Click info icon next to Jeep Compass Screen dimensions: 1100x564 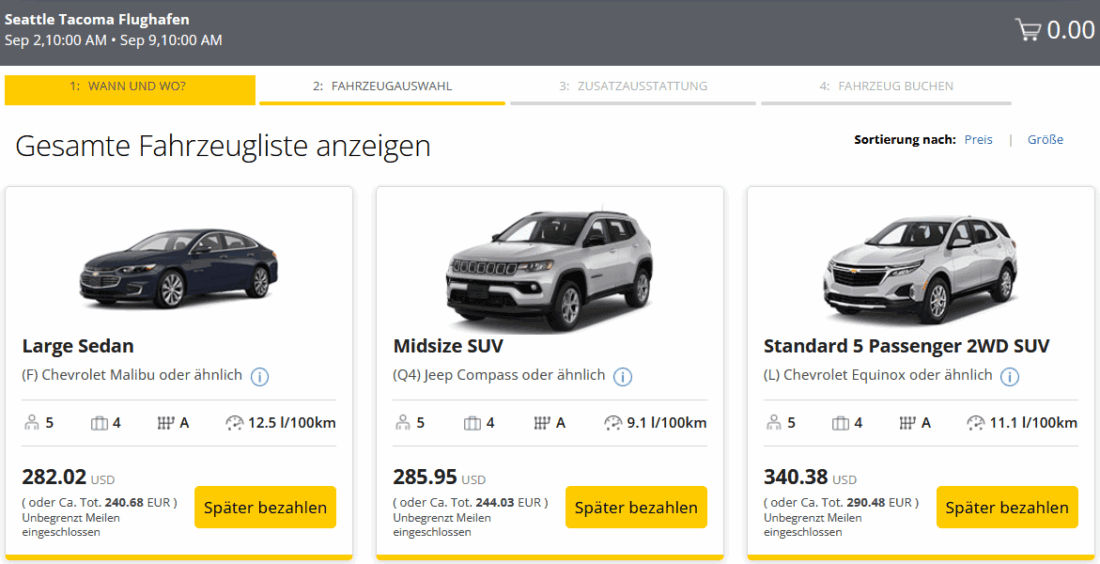pyautogui.click(x=623, y=377)
